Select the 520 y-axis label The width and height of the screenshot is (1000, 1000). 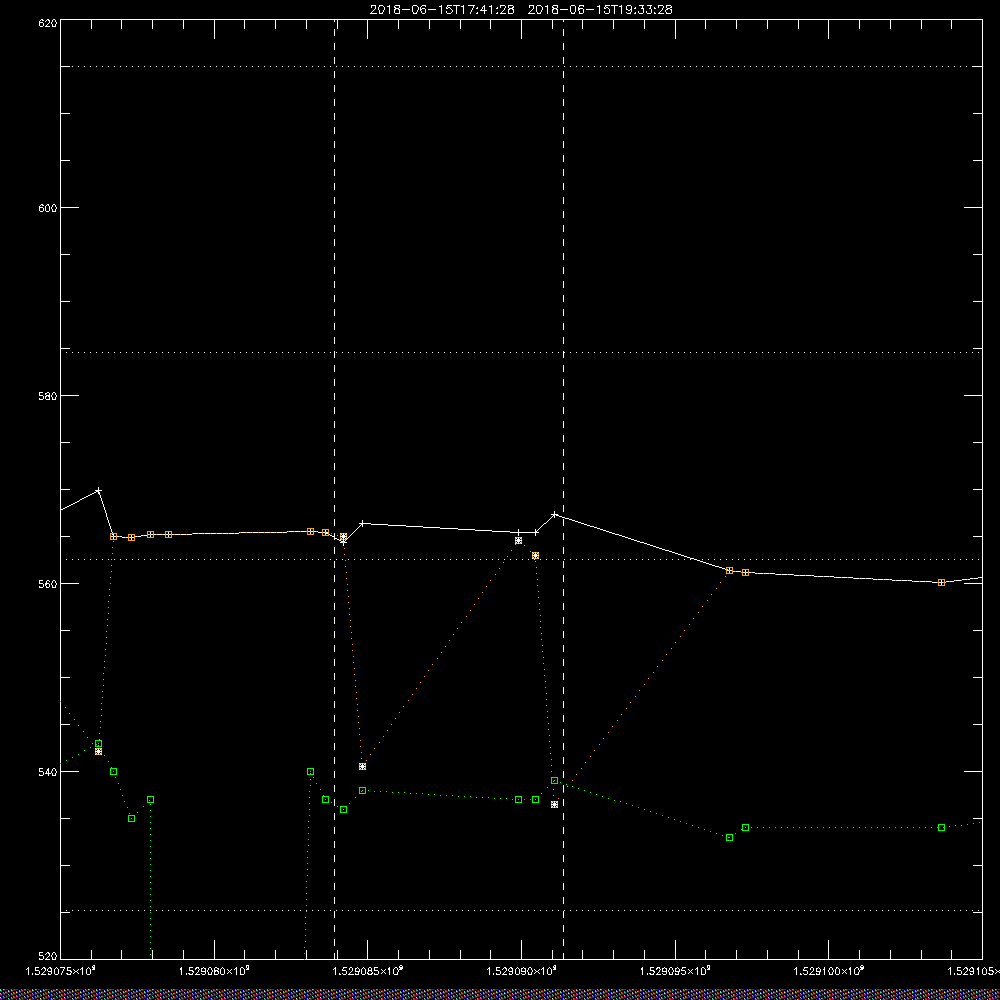click(48, 957)
